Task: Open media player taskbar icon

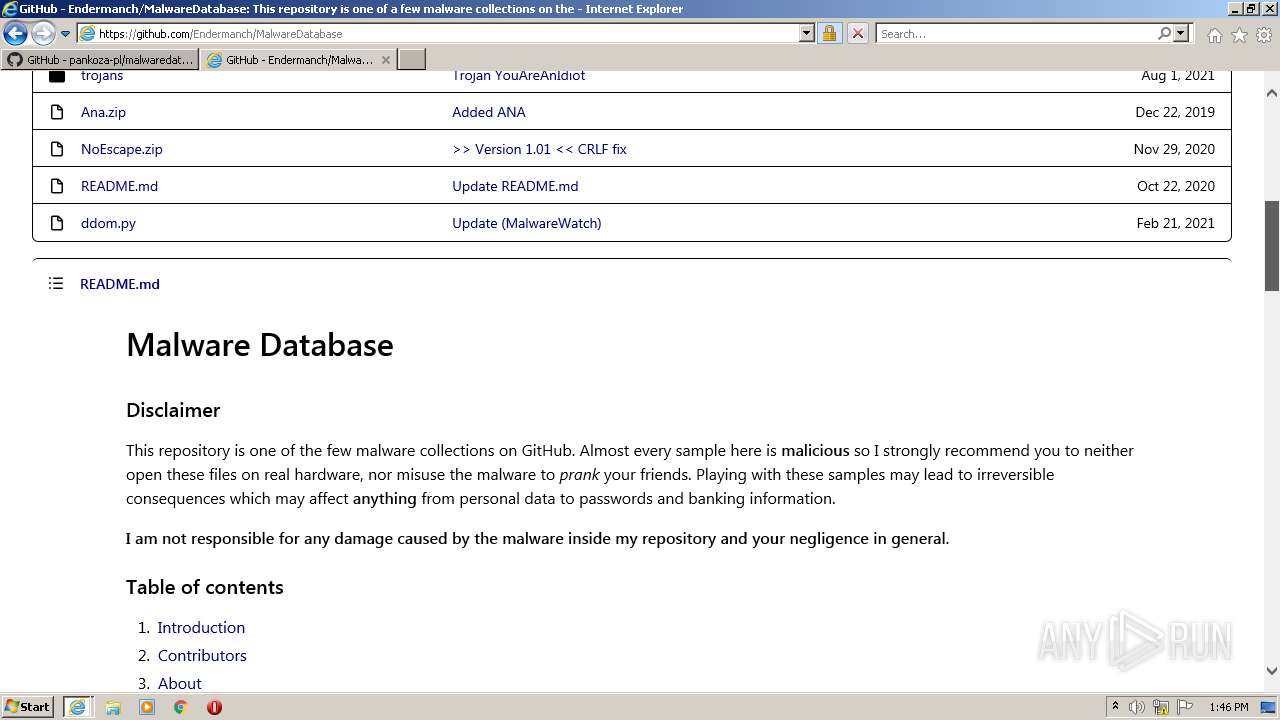Action: click(147, 707)
